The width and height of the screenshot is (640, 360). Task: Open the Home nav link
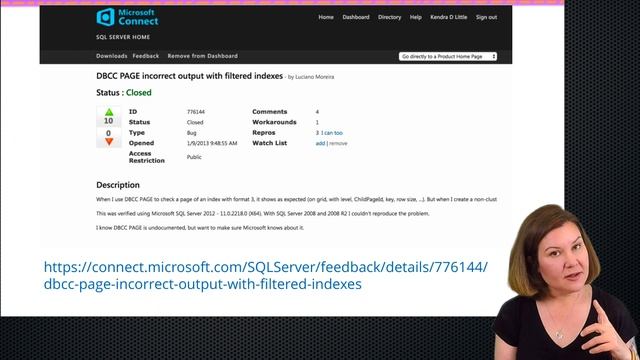(326, 17)
